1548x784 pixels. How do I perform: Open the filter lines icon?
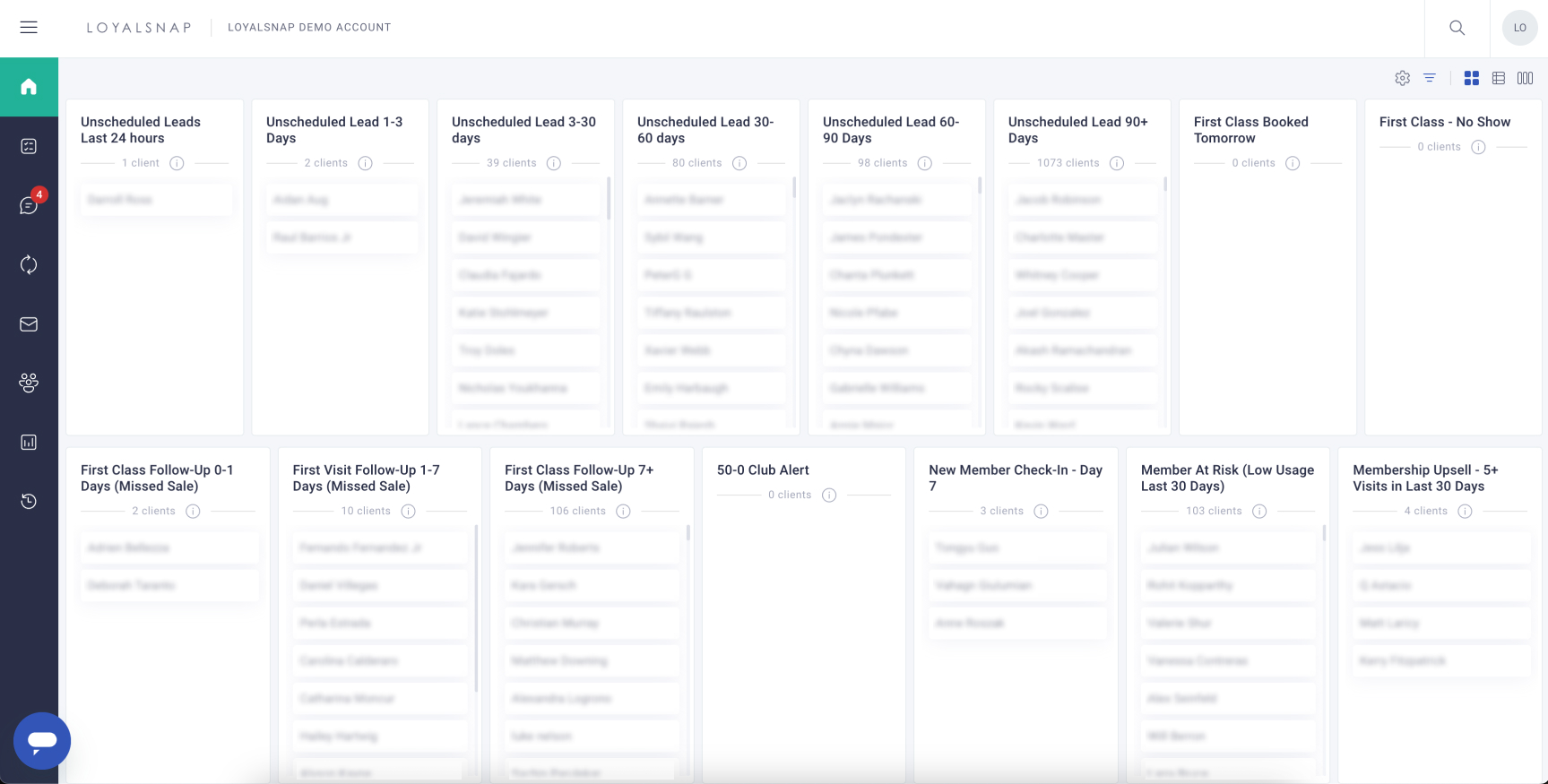point(1430,78)
